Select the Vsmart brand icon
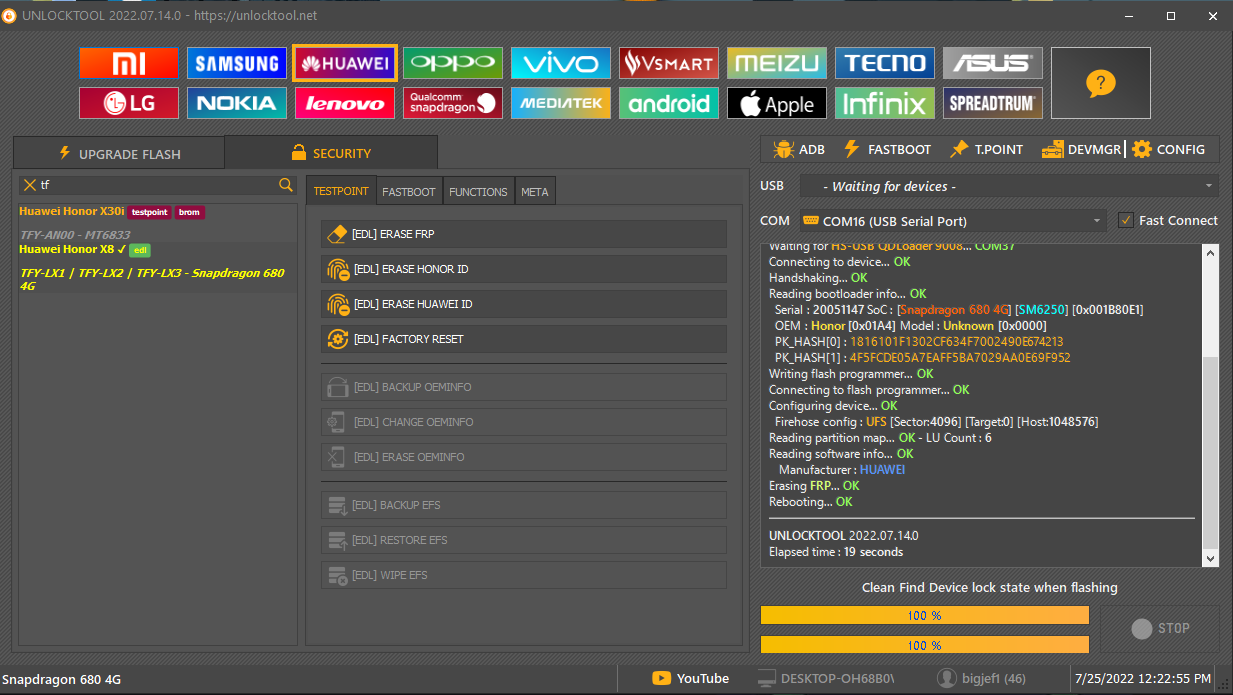1233x695 pixels. (x=669, y=63)
